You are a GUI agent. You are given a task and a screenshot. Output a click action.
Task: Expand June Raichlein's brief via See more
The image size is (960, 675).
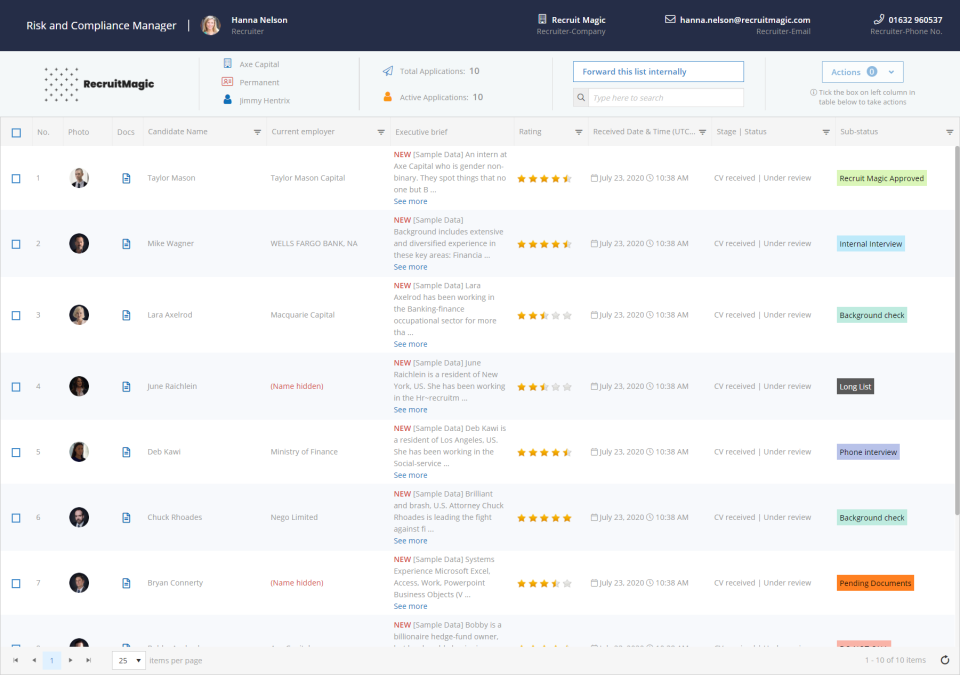click(410, 409)
